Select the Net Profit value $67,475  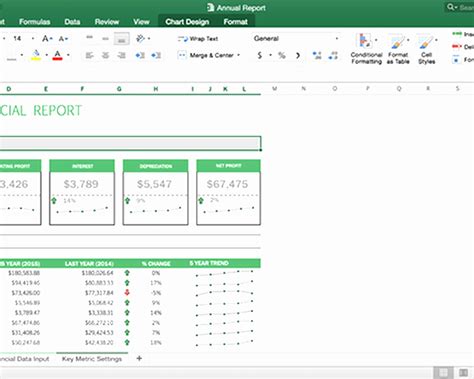click(x=227, y=184)
